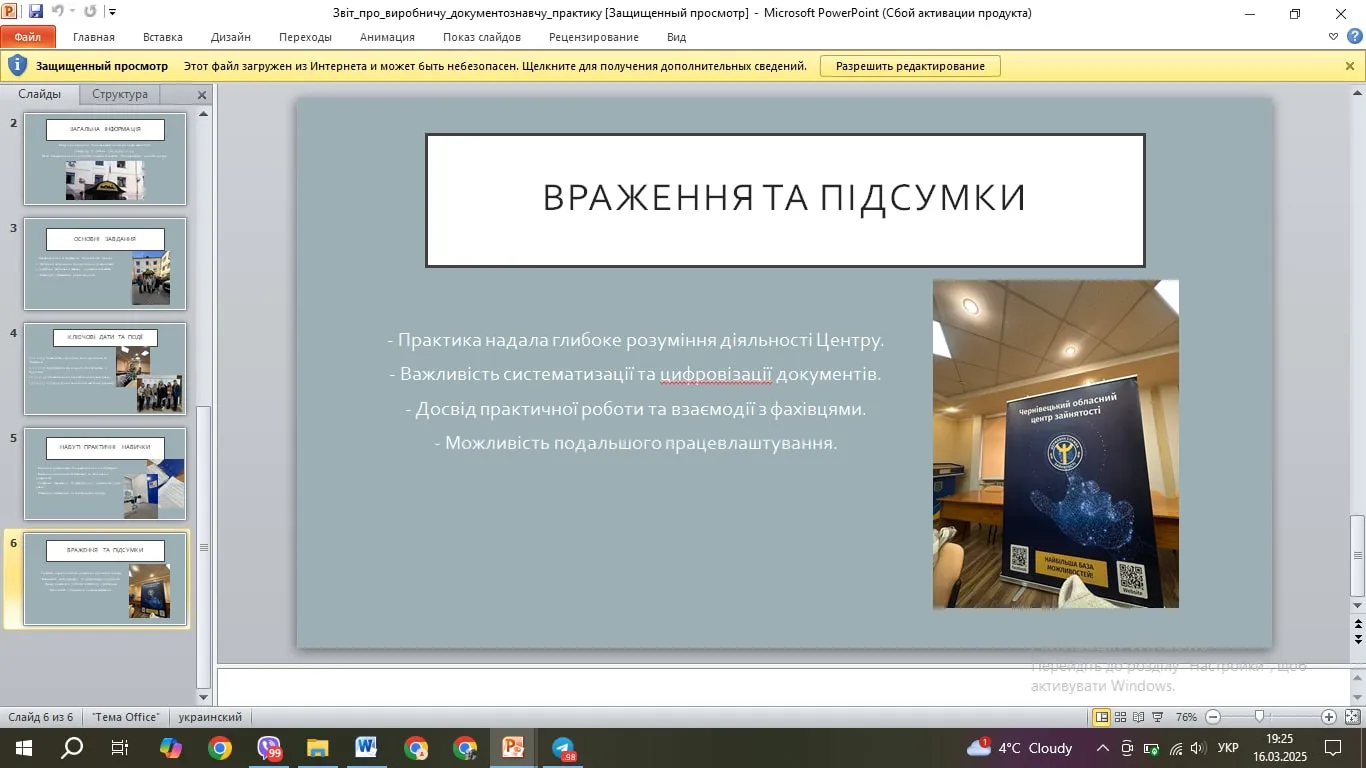Click the protected view message text for details
This screenshot has width=1366, height=768.
(495, 66)
